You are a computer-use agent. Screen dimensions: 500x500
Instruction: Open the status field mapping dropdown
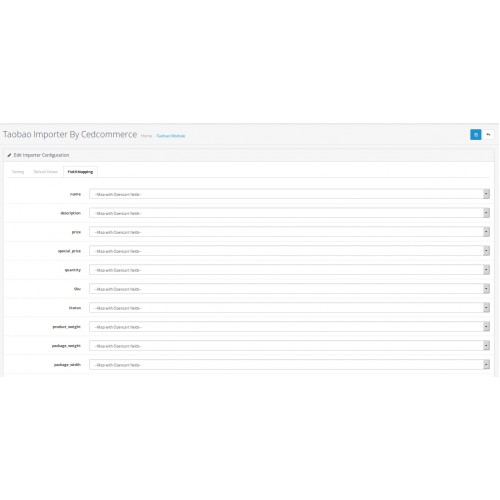point(289,308)
